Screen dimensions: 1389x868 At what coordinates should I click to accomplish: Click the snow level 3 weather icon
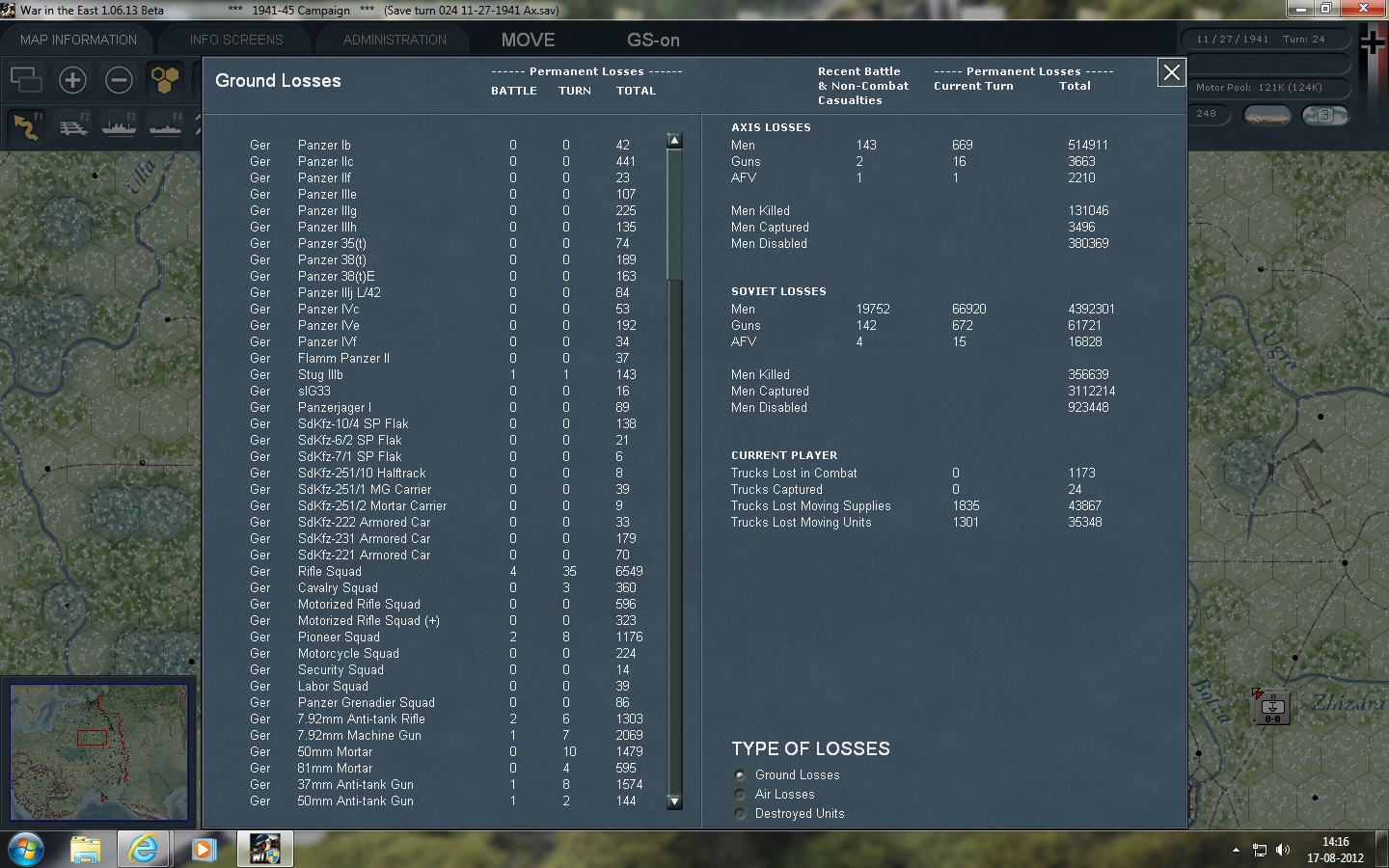click(1324, 116)
